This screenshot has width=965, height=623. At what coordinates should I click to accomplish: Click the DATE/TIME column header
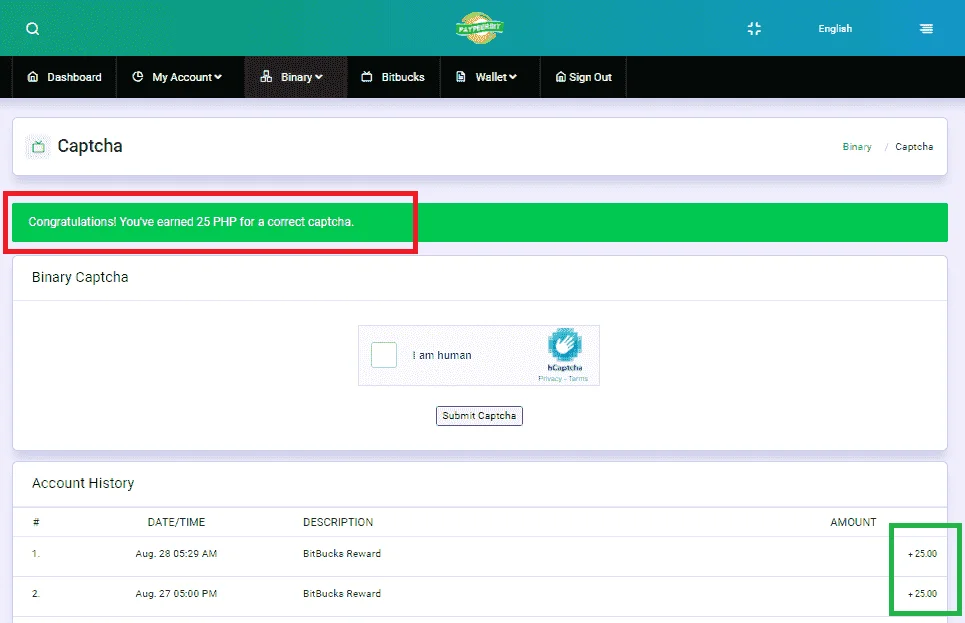(176, 522)
